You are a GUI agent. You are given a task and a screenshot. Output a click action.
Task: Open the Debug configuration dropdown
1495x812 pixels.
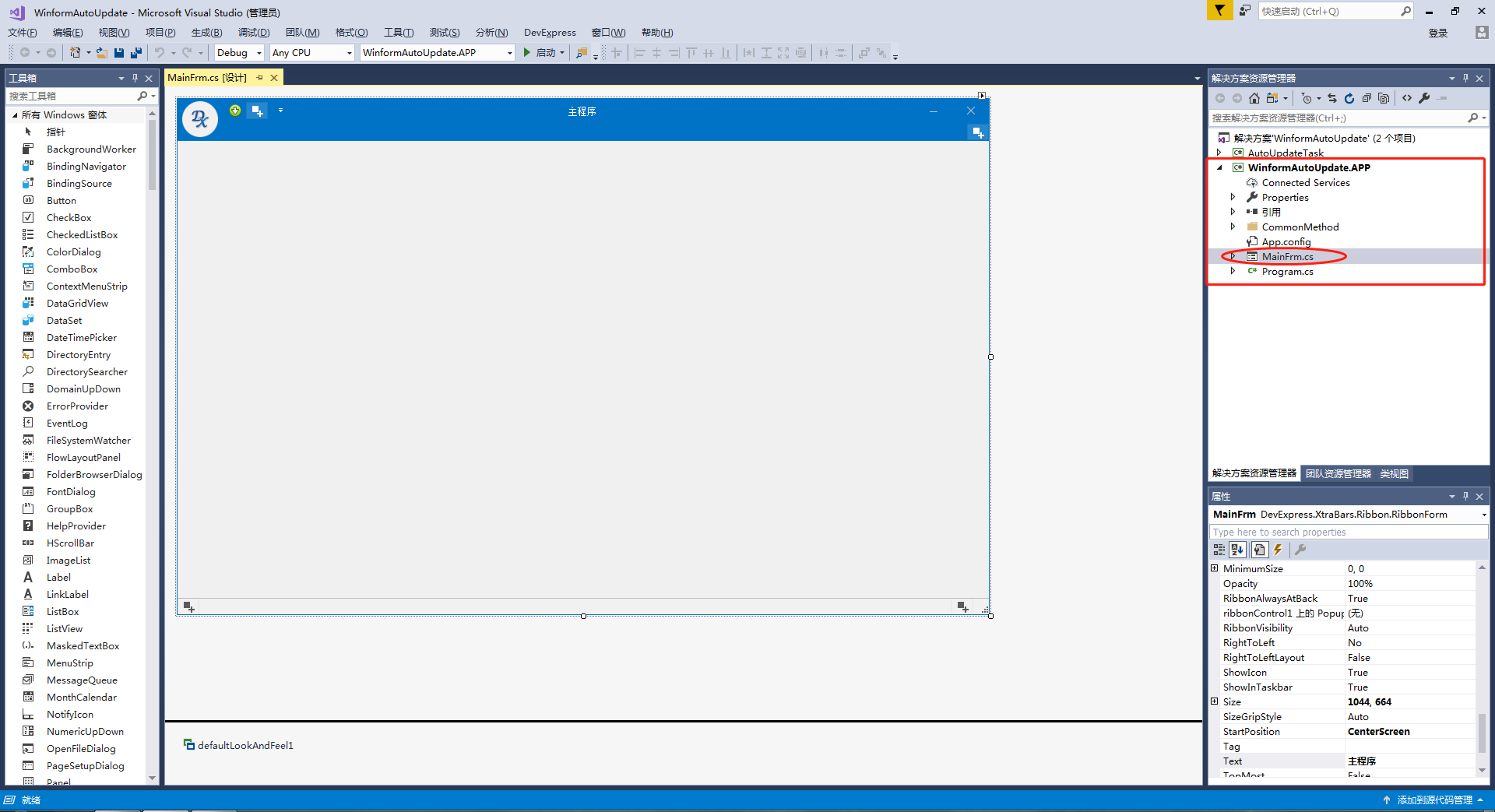(239, 52)
